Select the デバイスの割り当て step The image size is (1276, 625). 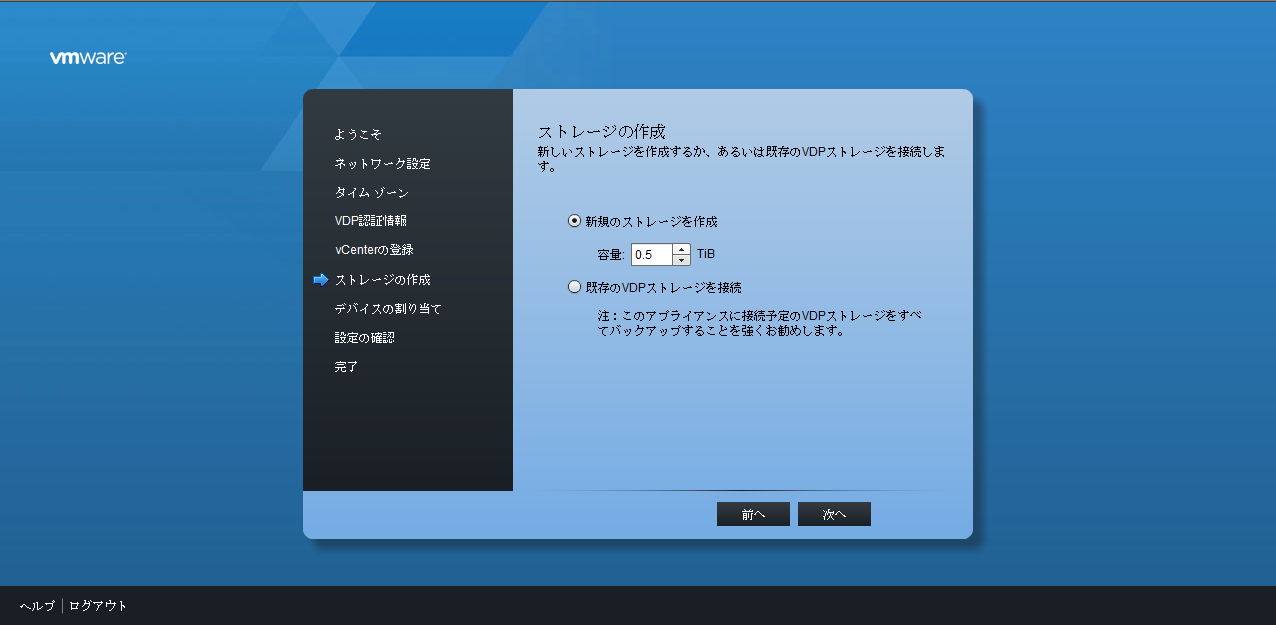click(388, 309)
